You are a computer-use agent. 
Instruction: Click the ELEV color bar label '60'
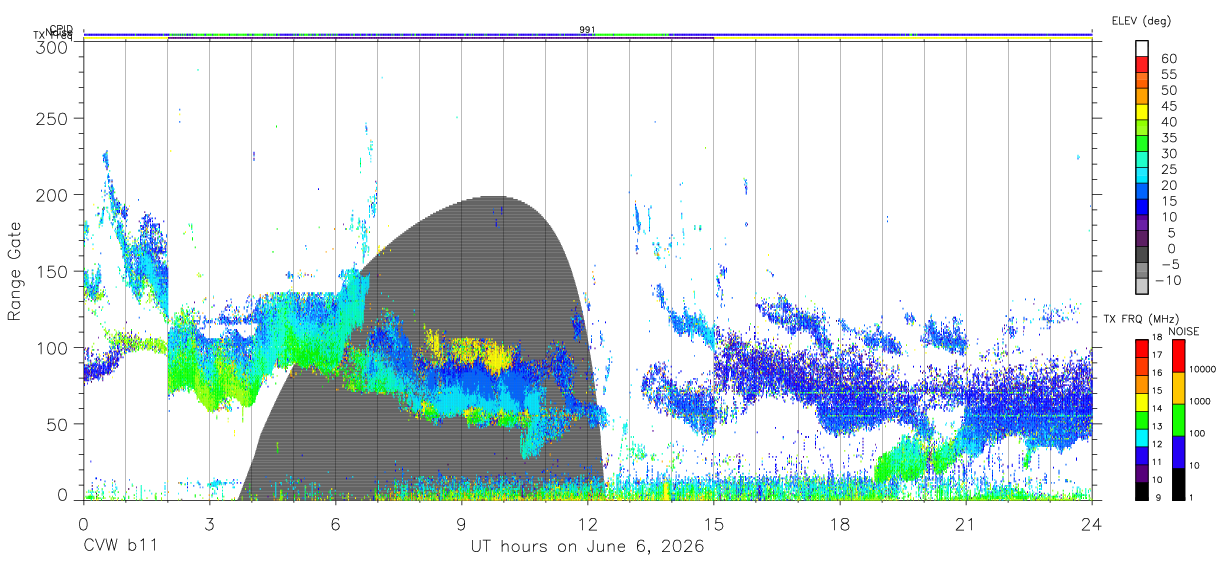[x=1169, y=59]
